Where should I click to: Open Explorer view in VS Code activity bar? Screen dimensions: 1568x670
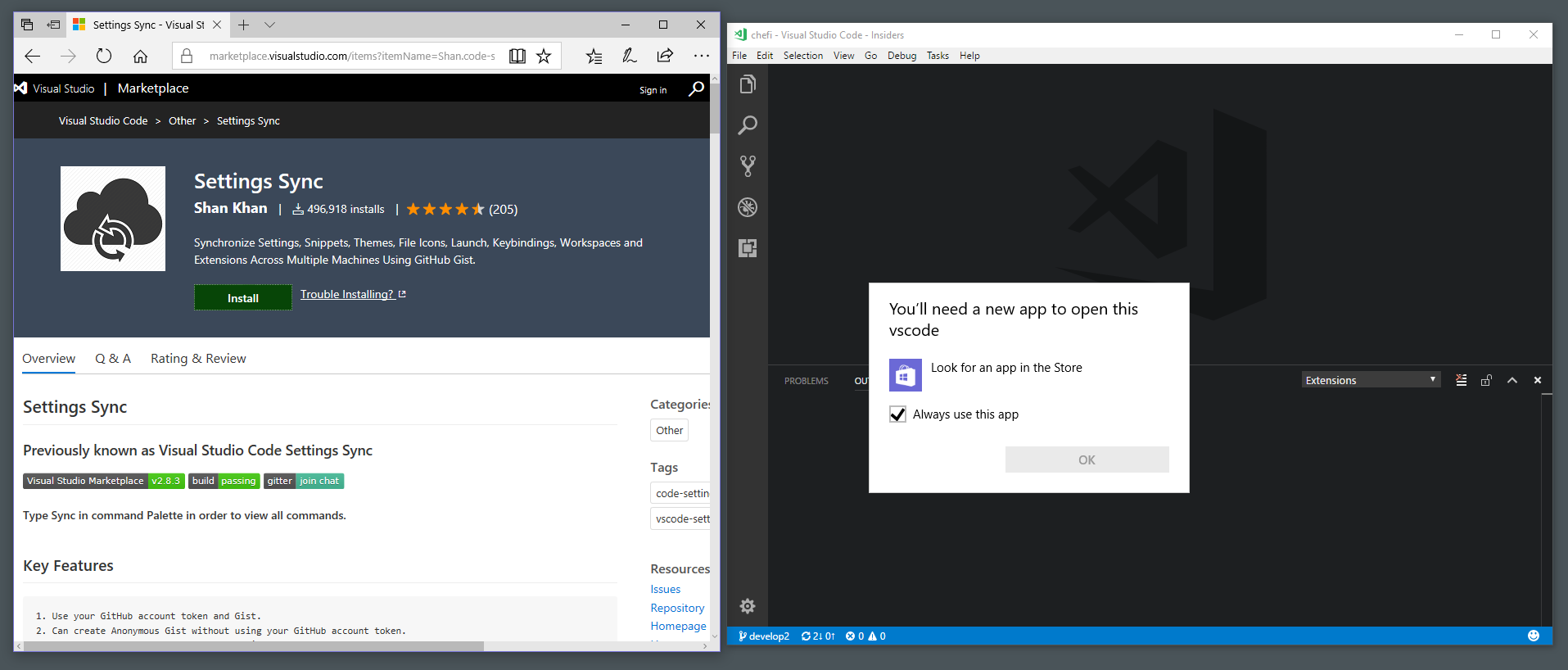tap(748, 84)
